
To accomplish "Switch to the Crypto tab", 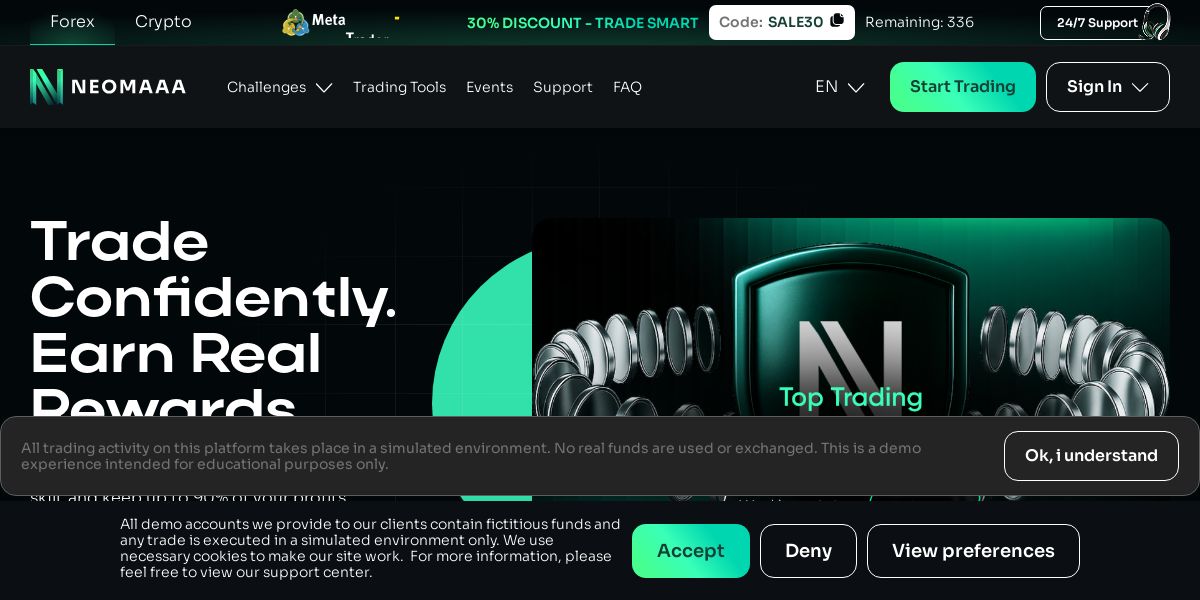I will click(x=163, y=22).
